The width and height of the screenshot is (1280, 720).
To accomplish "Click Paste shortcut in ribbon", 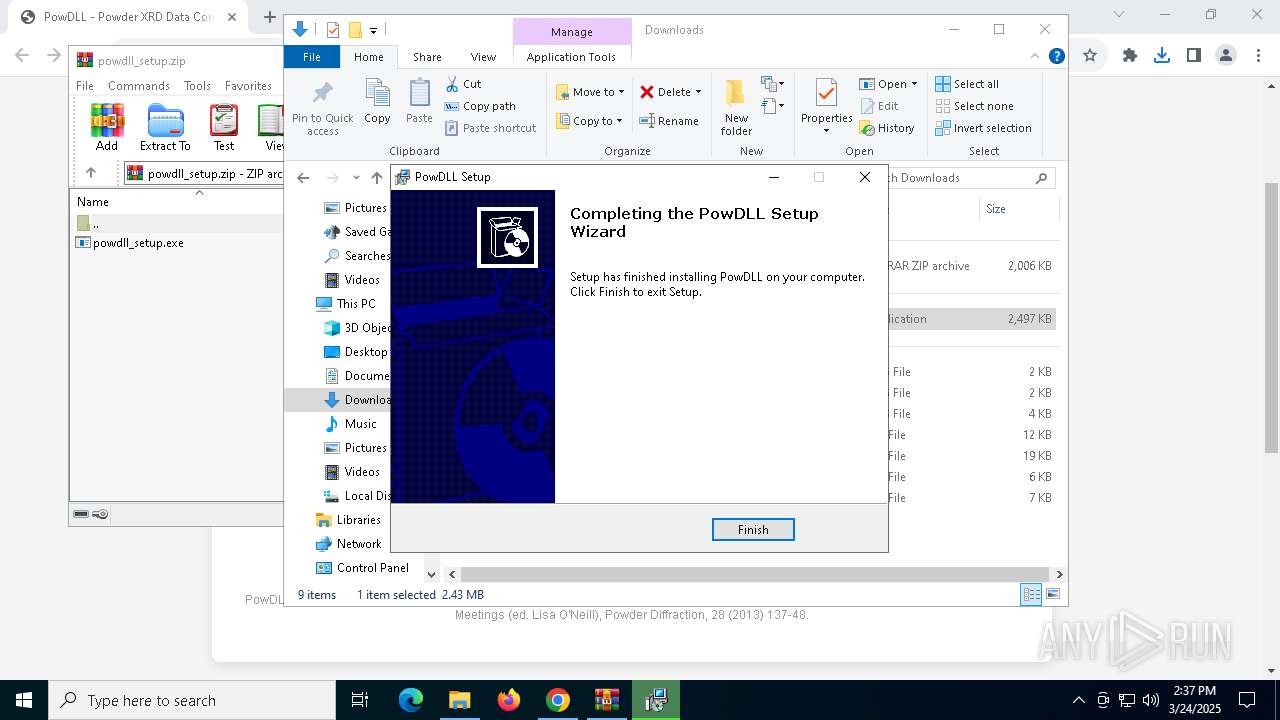I will tap(490, 128).
